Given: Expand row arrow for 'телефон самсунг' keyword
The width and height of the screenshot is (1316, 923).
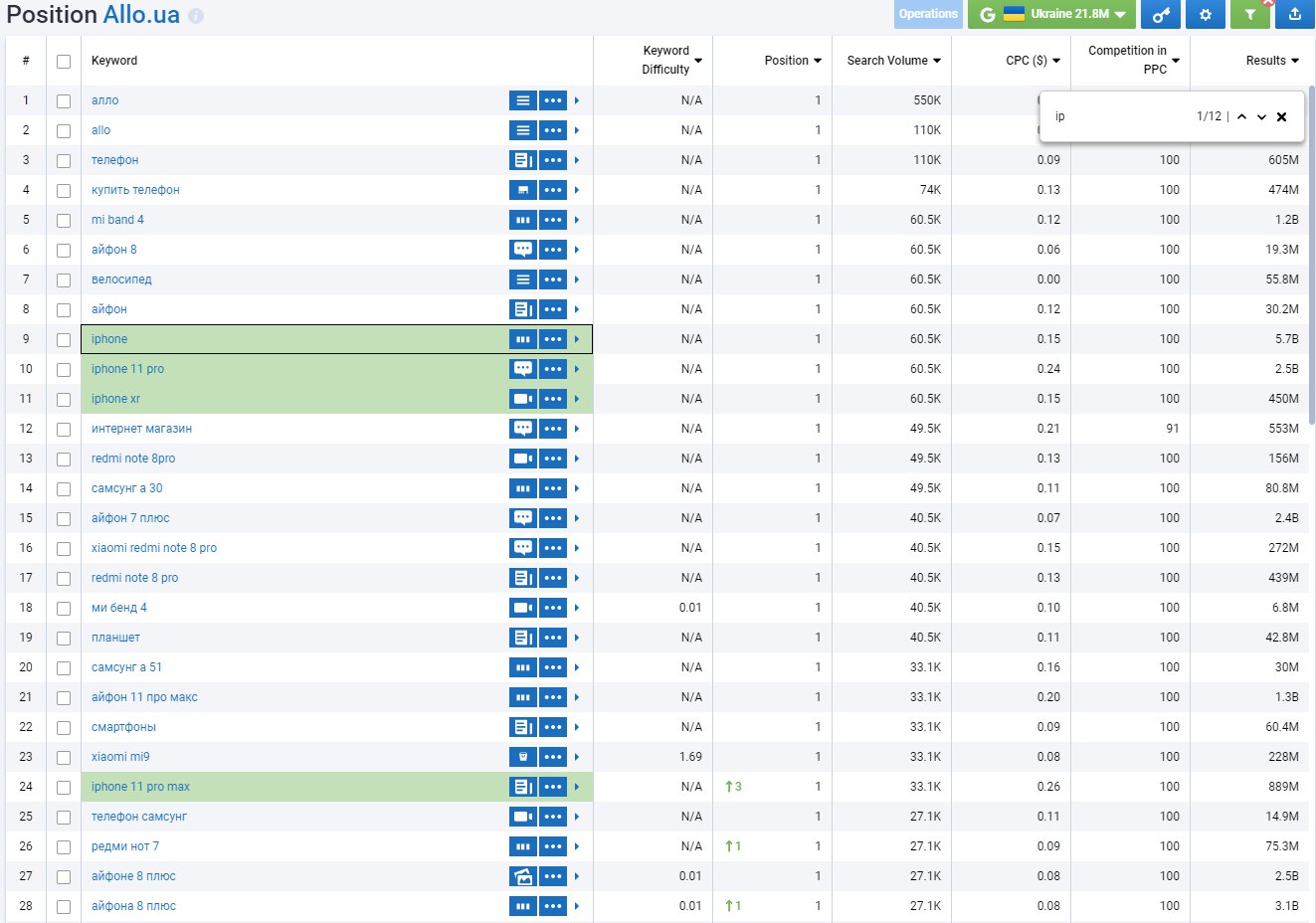Looking at the screenshot, I should click(x=577, y=817).
